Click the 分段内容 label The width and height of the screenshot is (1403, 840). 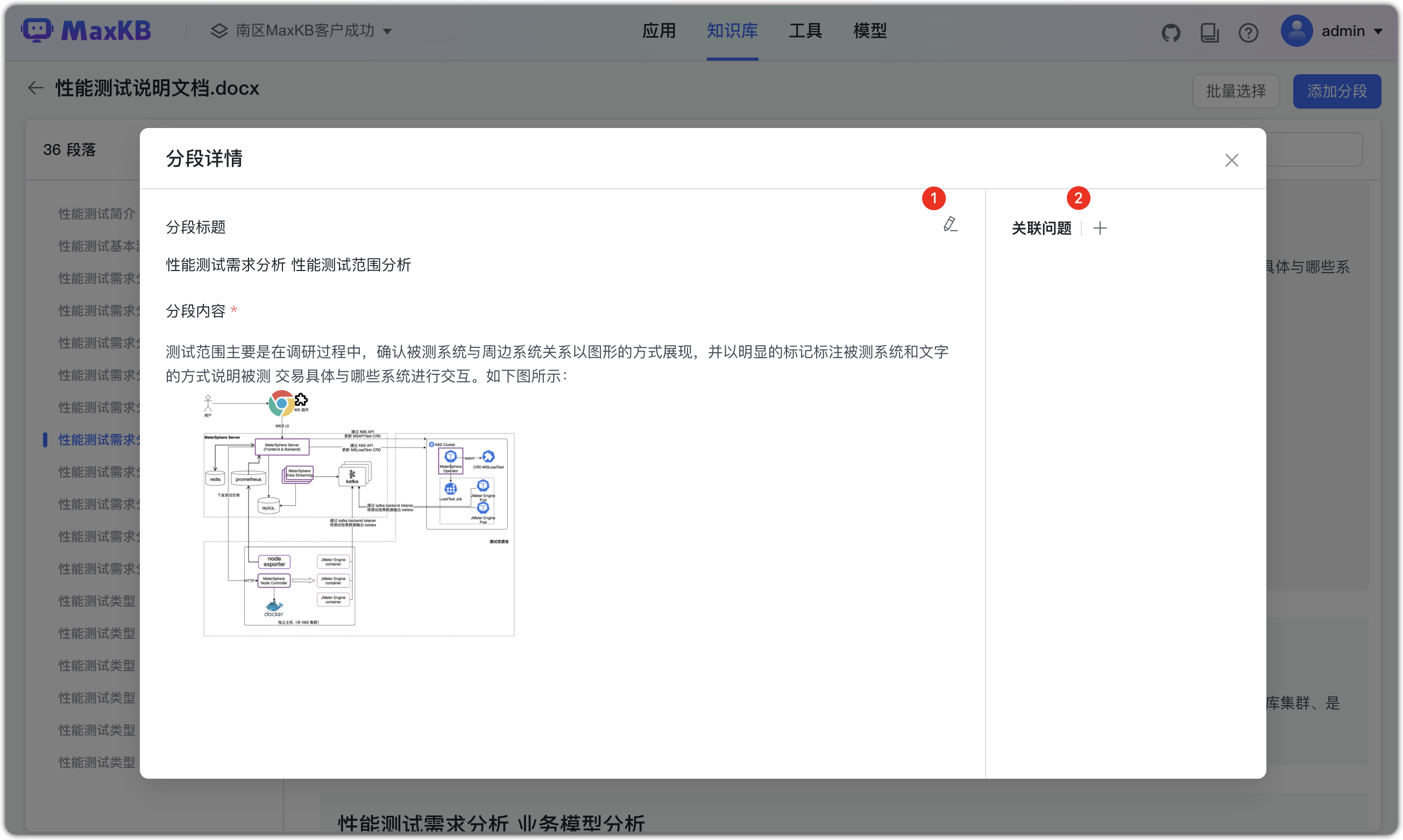(195, 311)
